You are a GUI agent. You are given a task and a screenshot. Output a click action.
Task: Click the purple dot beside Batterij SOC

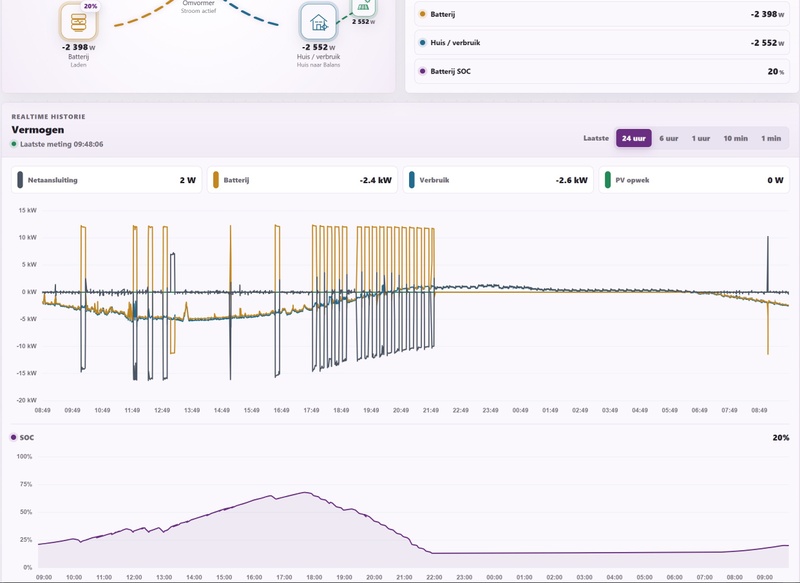[x=422, y=71]
